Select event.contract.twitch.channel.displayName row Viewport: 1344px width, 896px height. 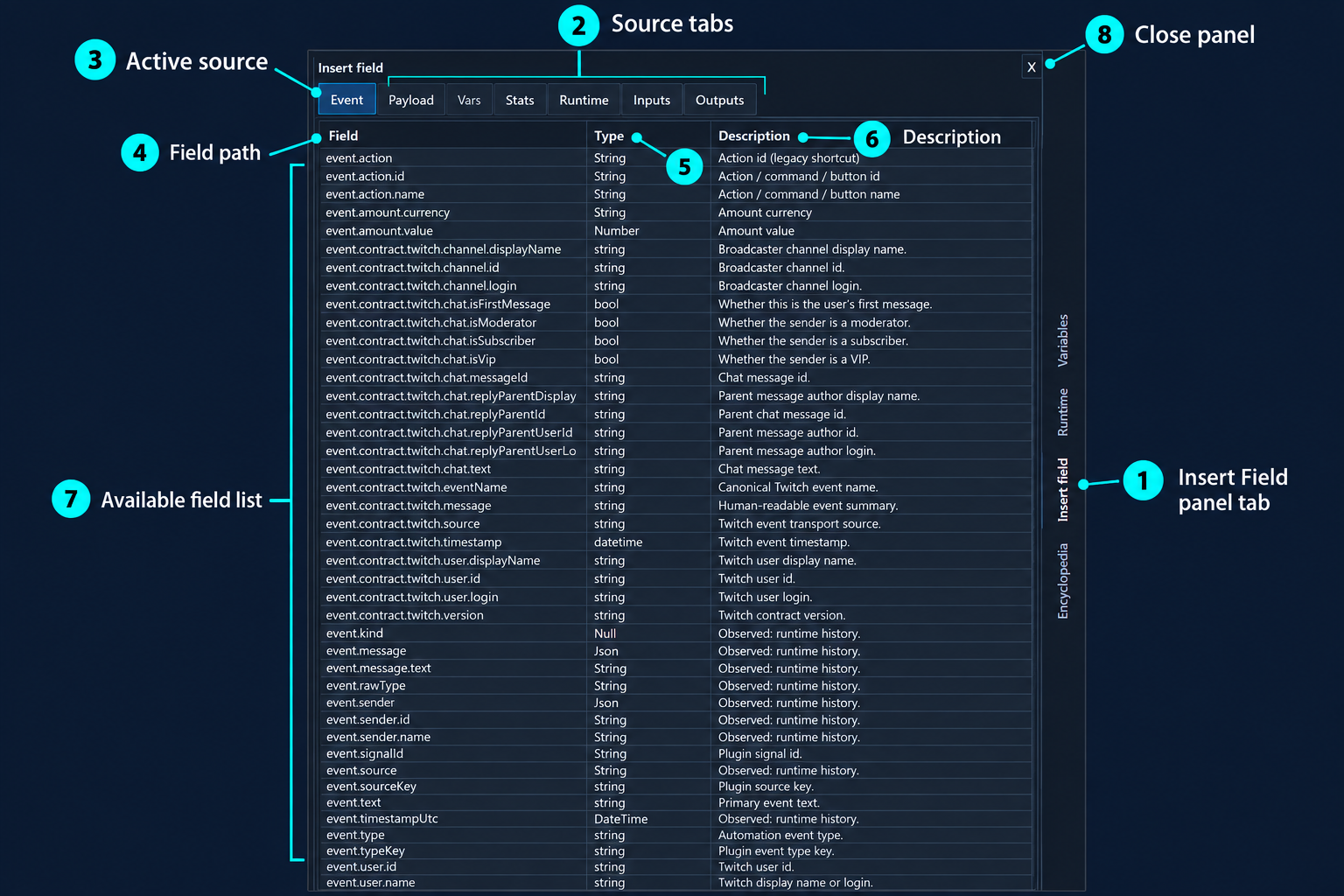pyautogui.click(x=675, y=249)
